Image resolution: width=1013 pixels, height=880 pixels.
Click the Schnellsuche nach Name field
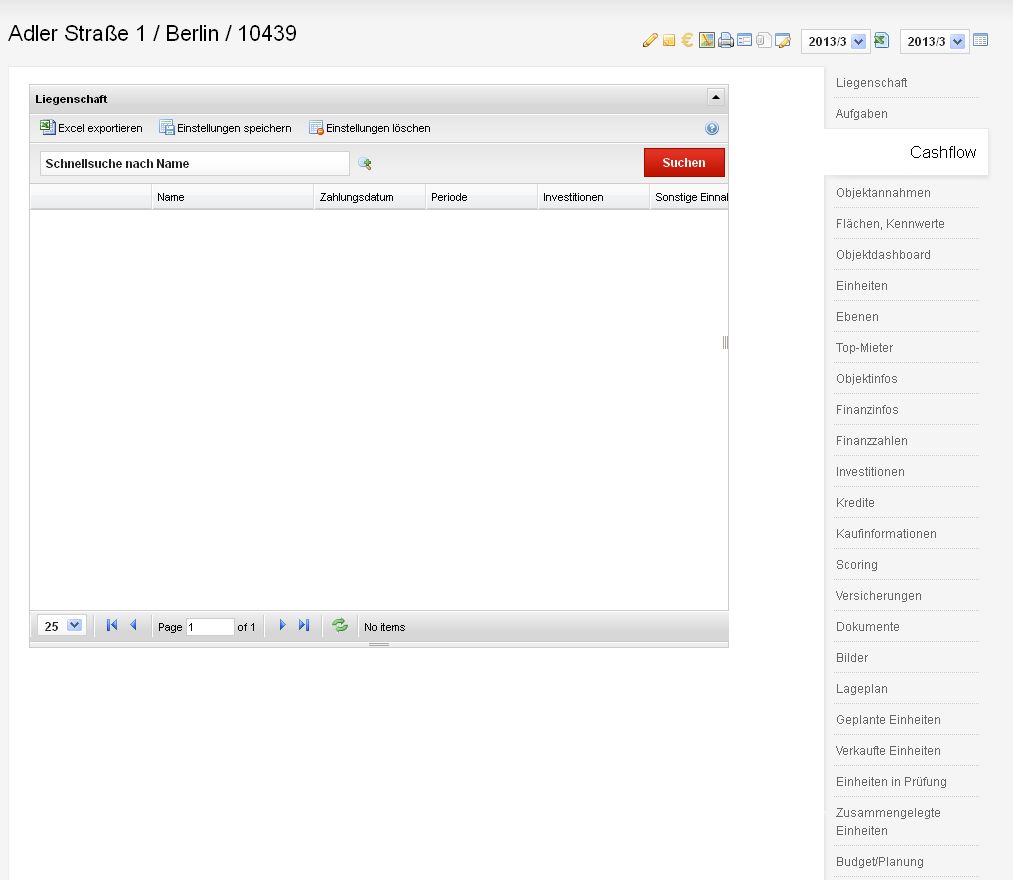coord(194,164)
